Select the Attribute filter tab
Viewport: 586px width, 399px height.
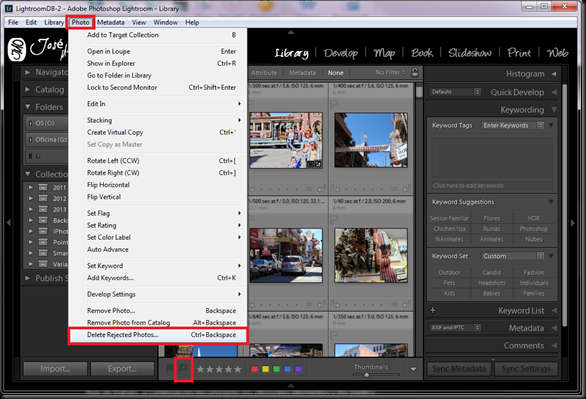coord(264,73)
